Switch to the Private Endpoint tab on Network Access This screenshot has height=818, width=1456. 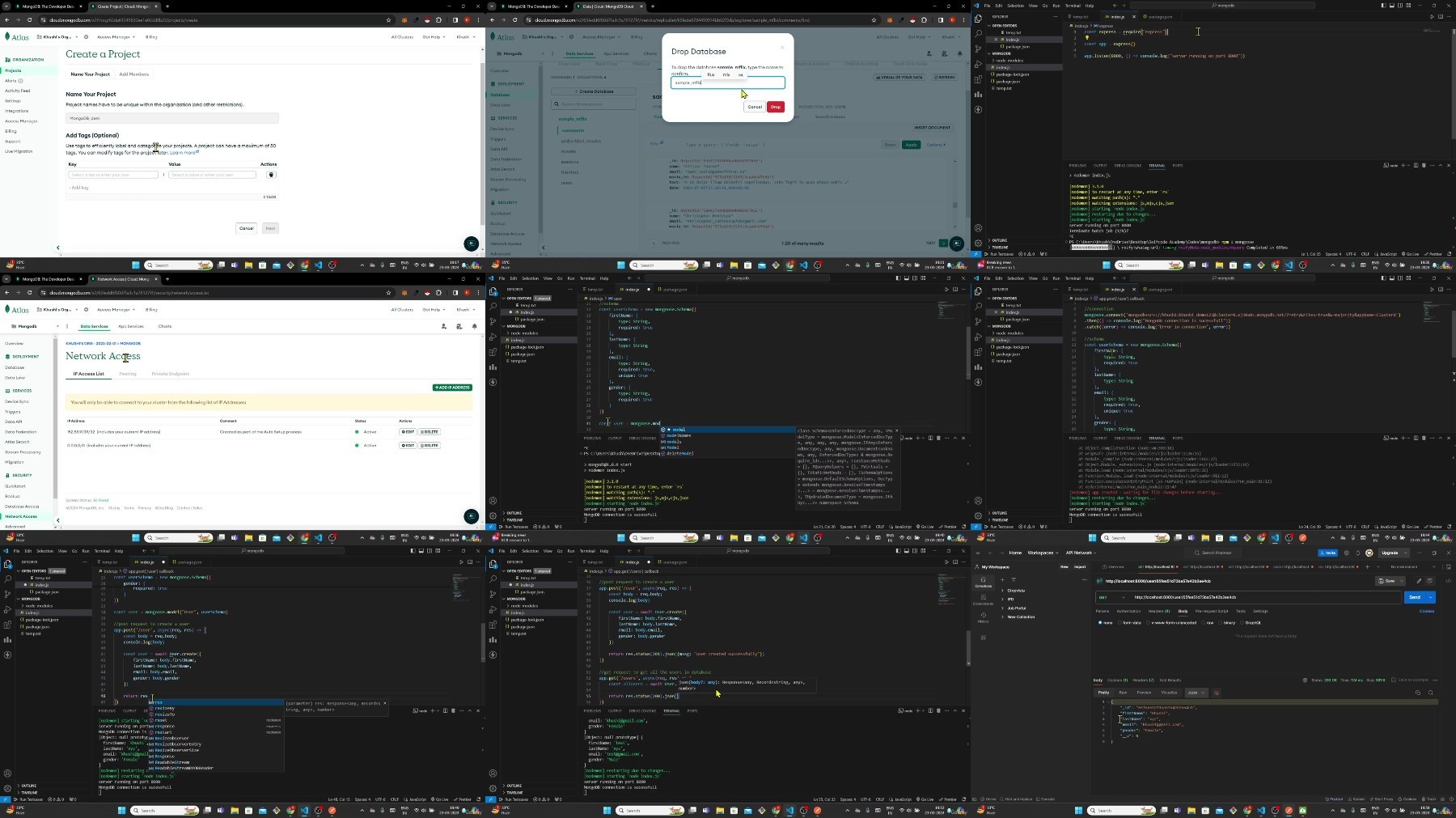(x=170, y=374)
